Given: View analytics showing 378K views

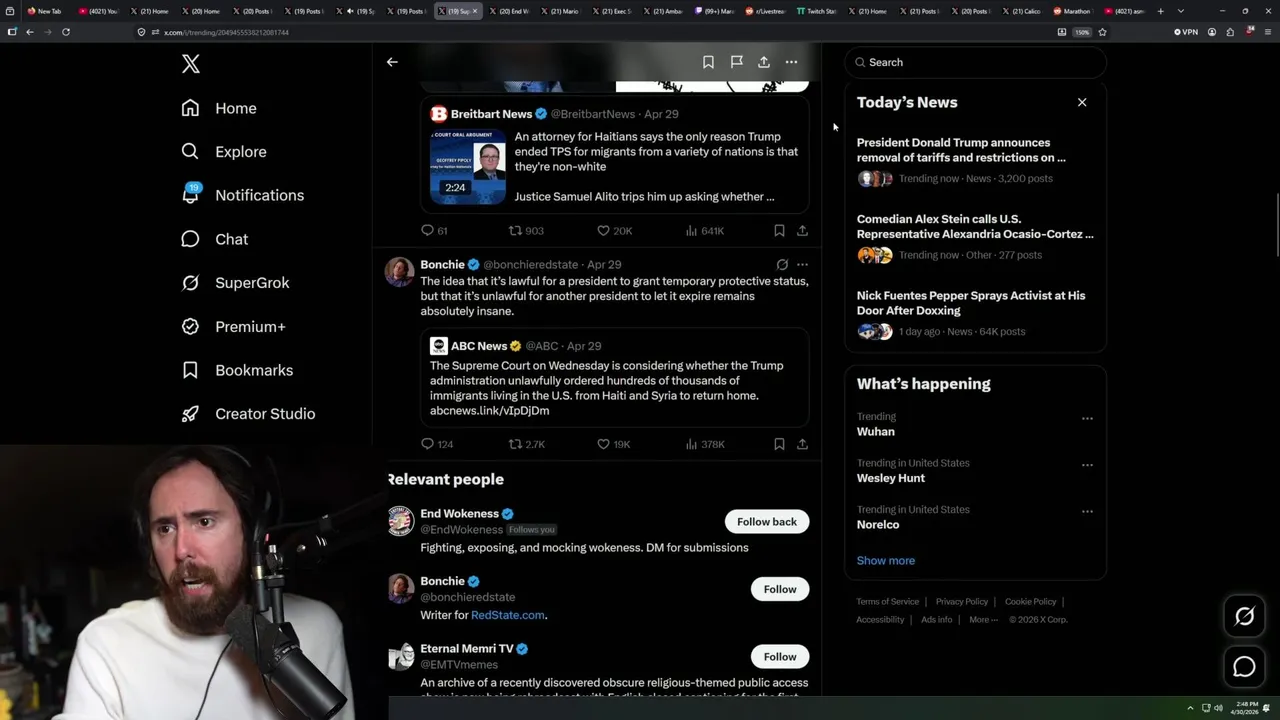Looking at the screenshot, I should [x=704, y=444].
